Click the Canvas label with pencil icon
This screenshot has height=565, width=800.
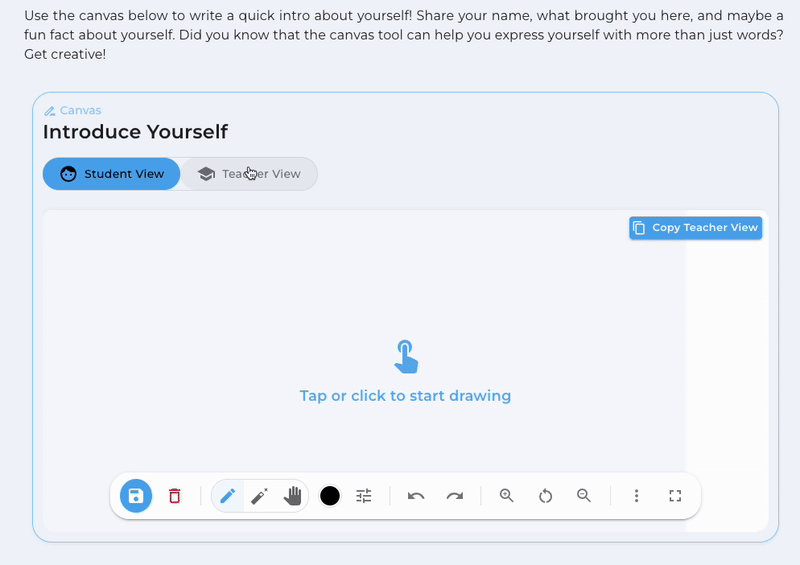pos(72,110)
